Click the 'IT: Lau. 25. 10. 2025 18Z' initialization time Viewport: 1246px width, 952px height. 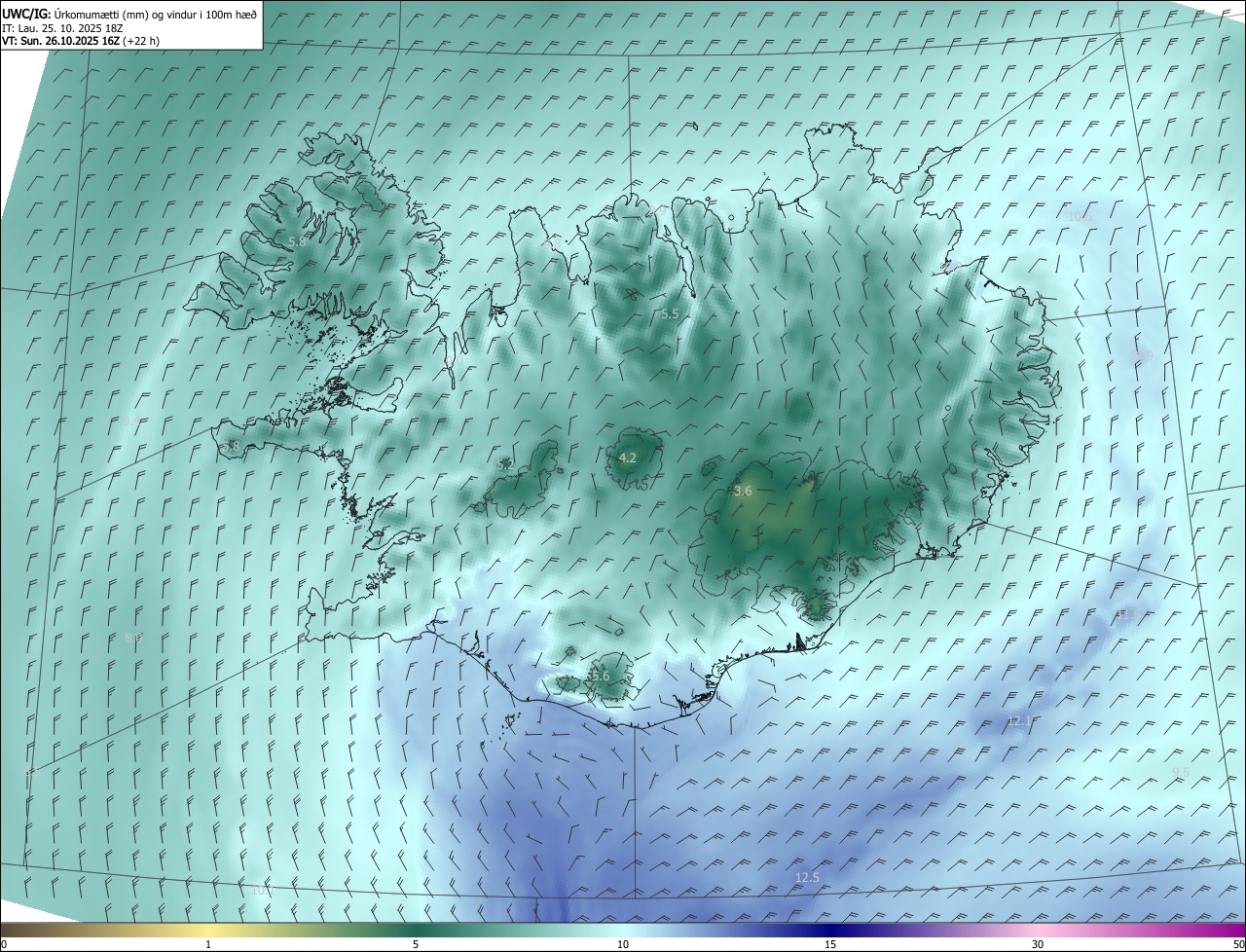pyautogui.click(x=63, y=28)
